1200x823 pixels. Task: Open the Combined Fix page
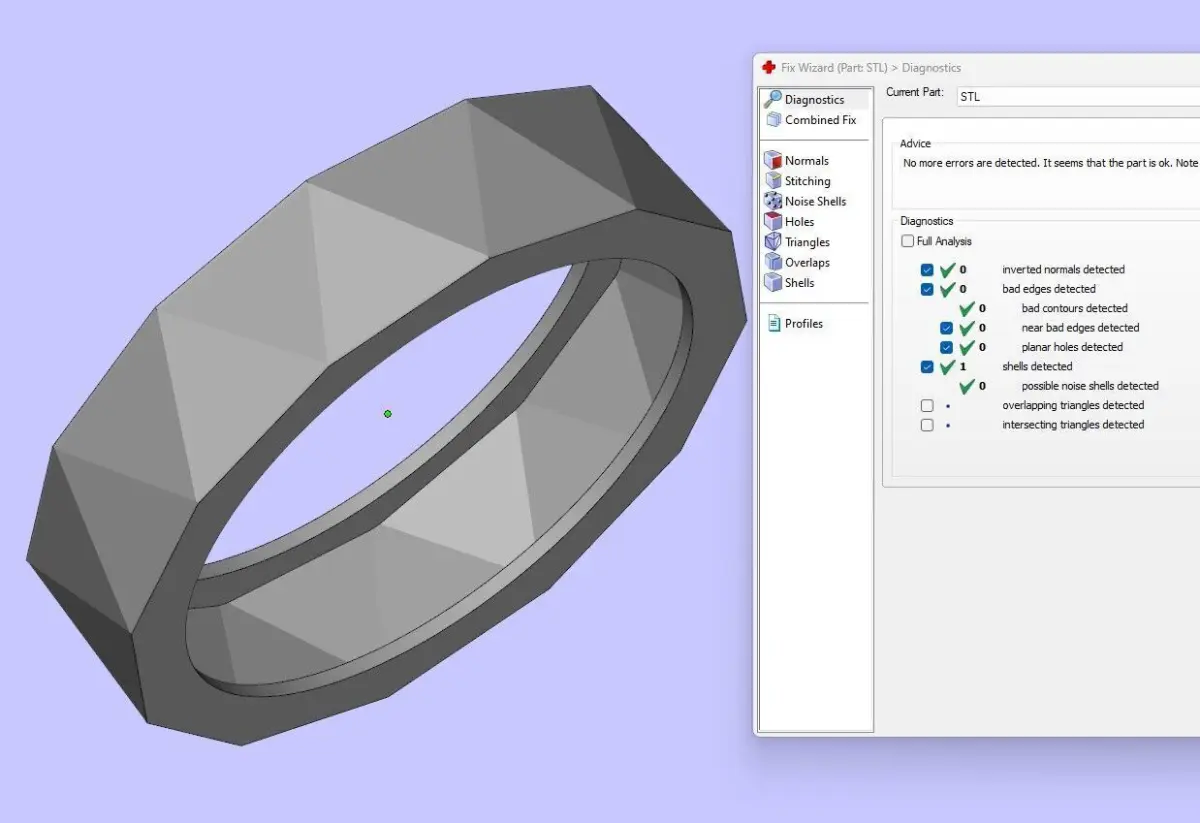click(820, 120)
